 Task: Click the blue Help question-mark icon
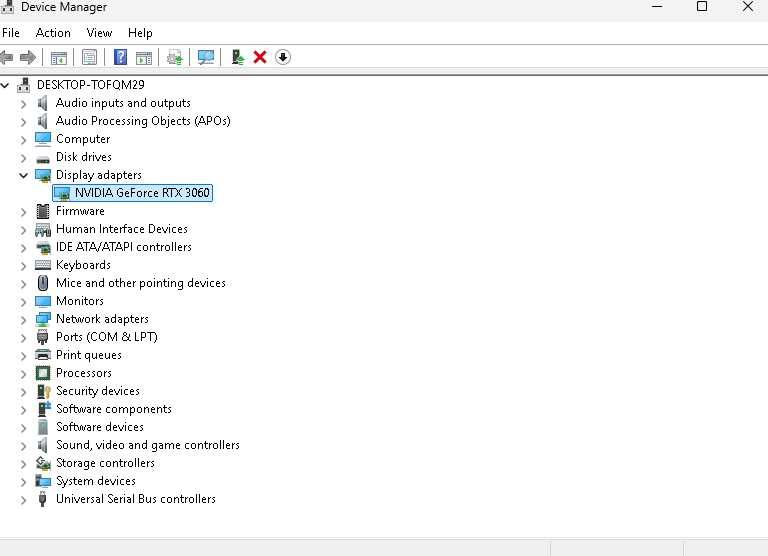(x=120, y=57)
